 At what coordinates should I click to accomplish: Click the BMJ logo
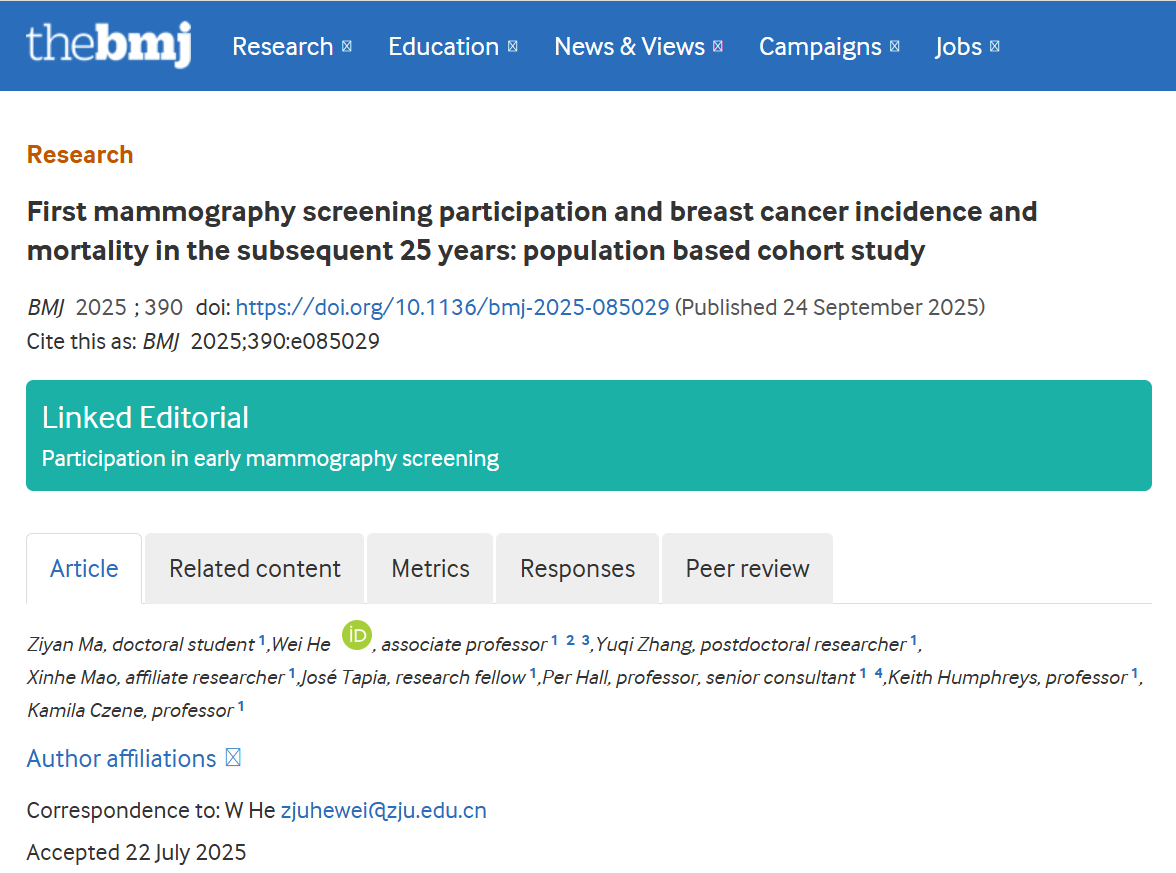pyautogui.click(x=108, y=45)
